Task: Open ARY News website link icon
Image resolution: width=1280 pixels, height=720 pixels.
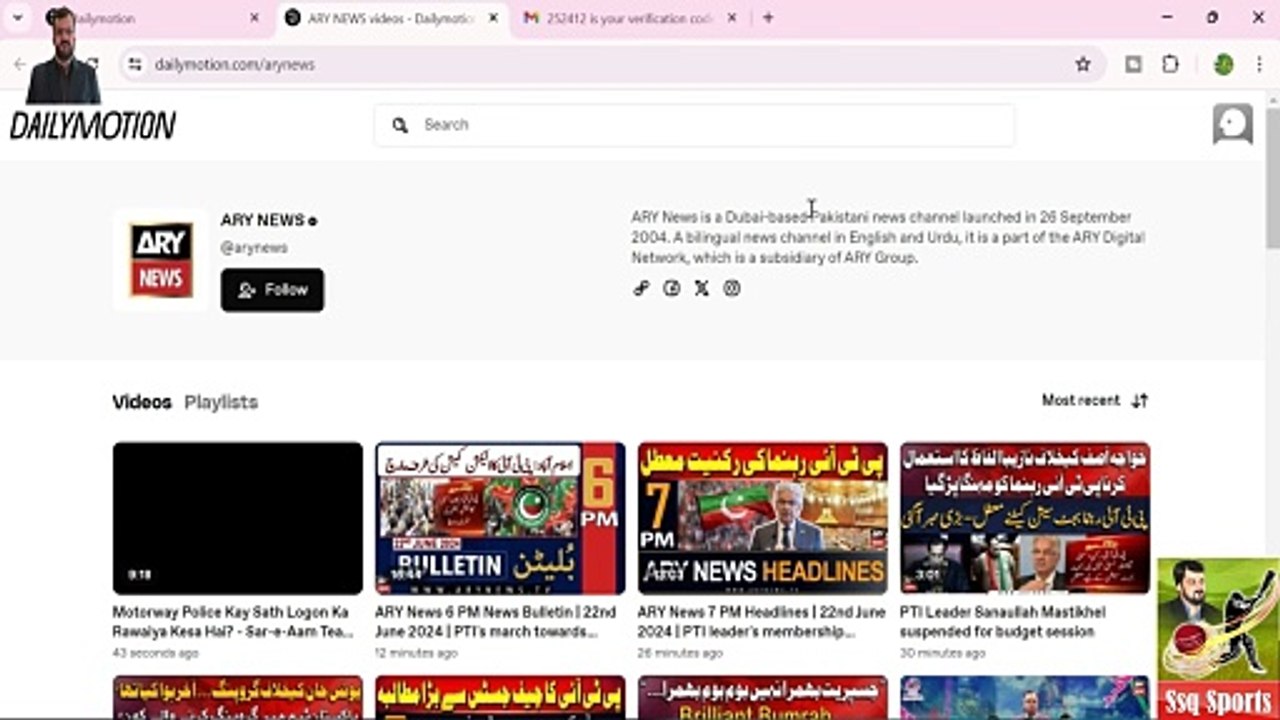Action: pos(642,288)
